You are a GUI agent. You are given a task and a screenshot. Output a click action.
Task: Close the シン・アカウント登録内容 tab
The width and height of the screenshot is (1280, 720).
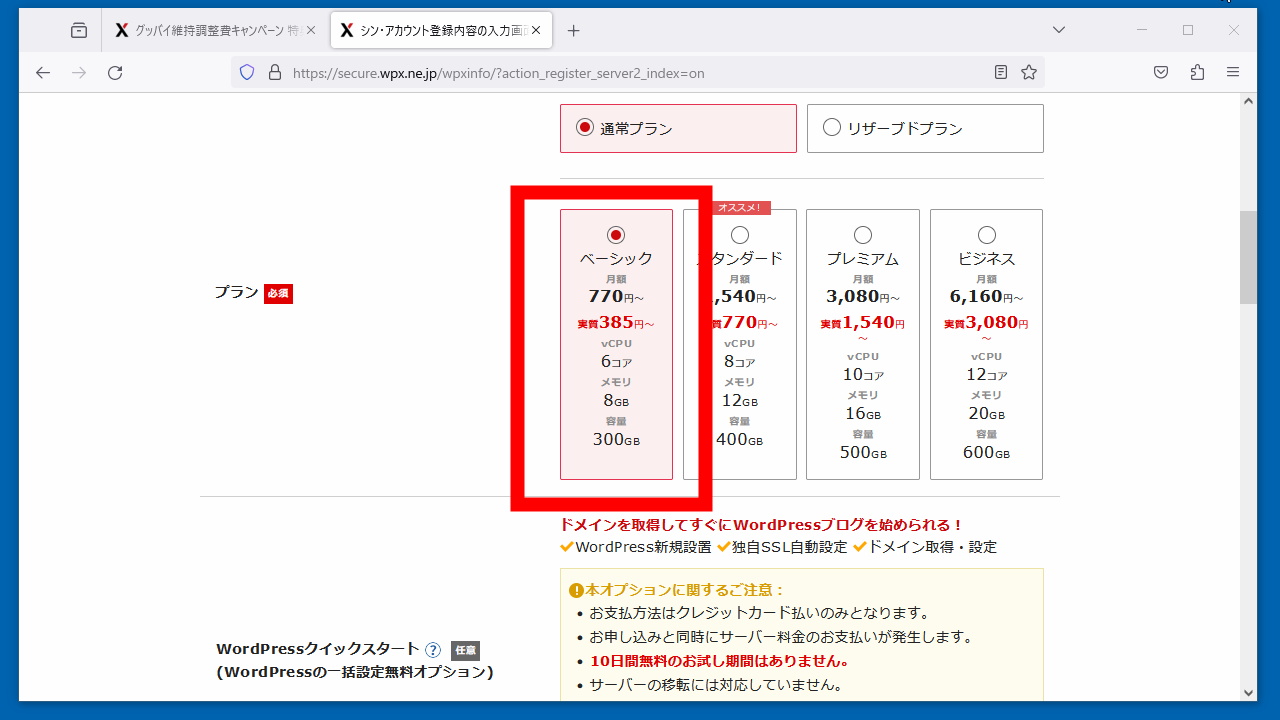point(536,31)
